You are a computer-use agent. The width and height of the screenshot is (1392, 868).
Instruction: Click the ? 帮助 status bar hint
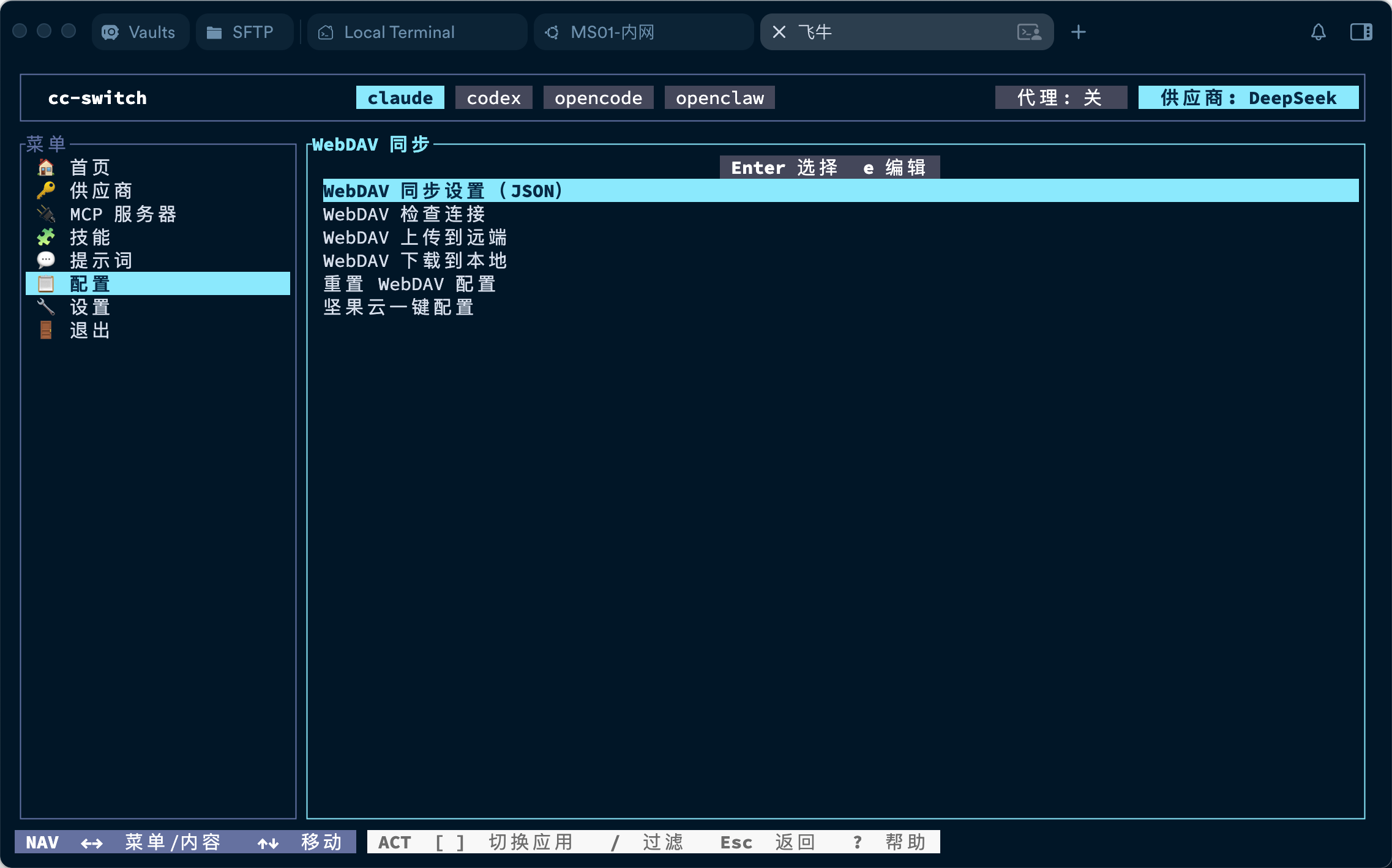tap(889, 842)
